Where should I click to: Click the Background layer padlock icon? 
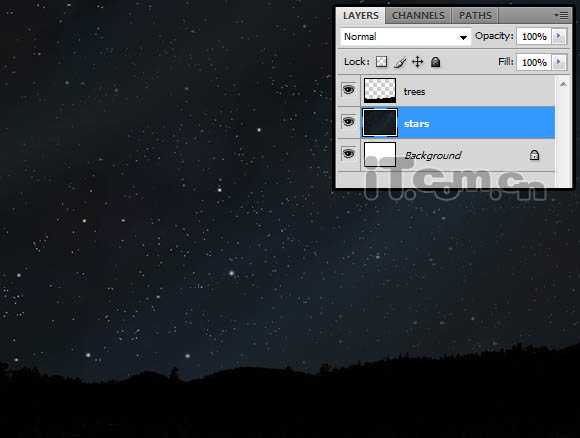(x=534, y=155)
